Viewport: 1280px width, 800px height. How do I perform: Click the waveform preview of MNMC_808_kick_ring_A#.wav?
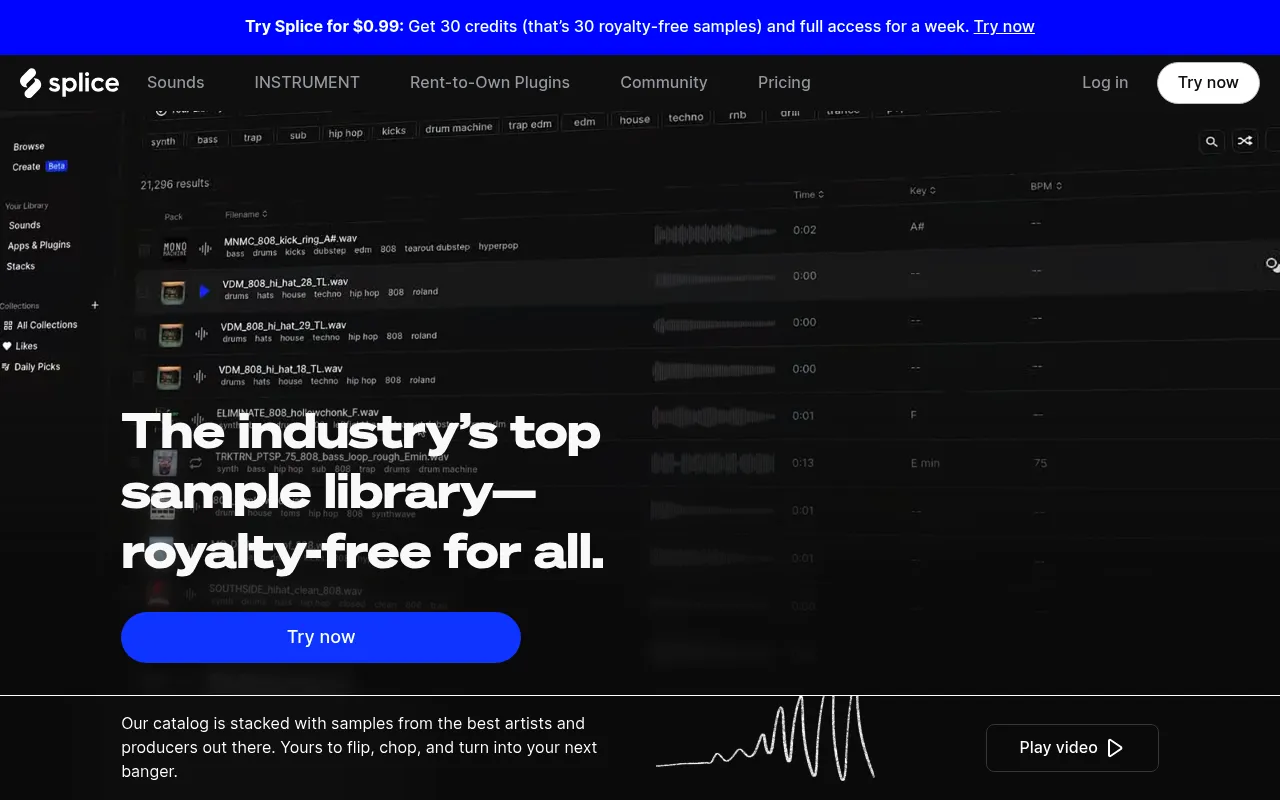pos(715,234)
